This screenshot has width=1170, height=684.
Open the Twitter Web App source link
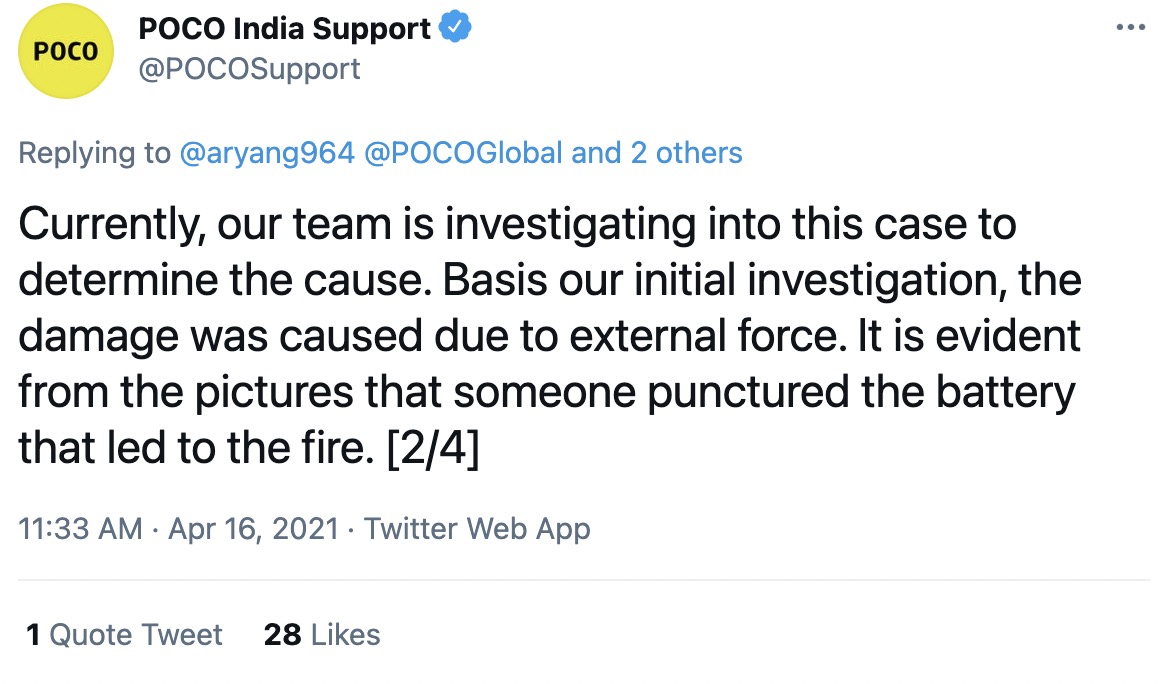[x=477, y=529]
